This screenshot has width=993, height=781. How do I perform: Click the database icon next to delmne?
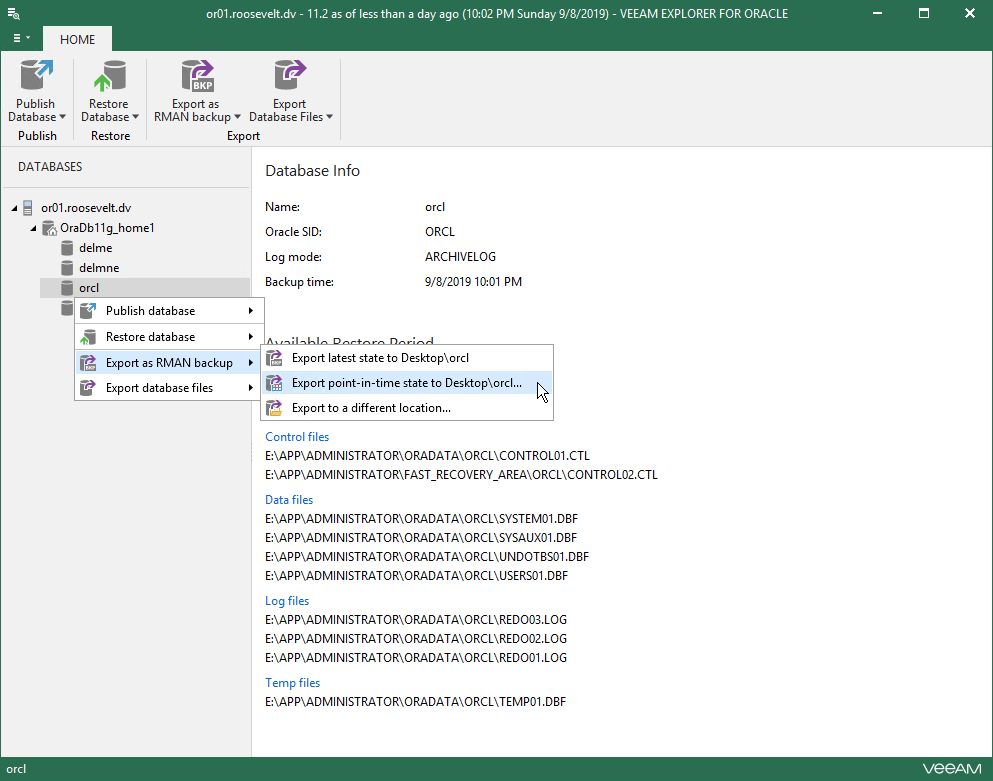click(x=66, y=268)
